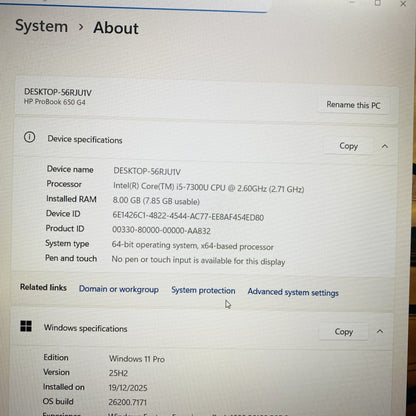
Task: Select the OS build 26200.7171 value
Action: 127,402
